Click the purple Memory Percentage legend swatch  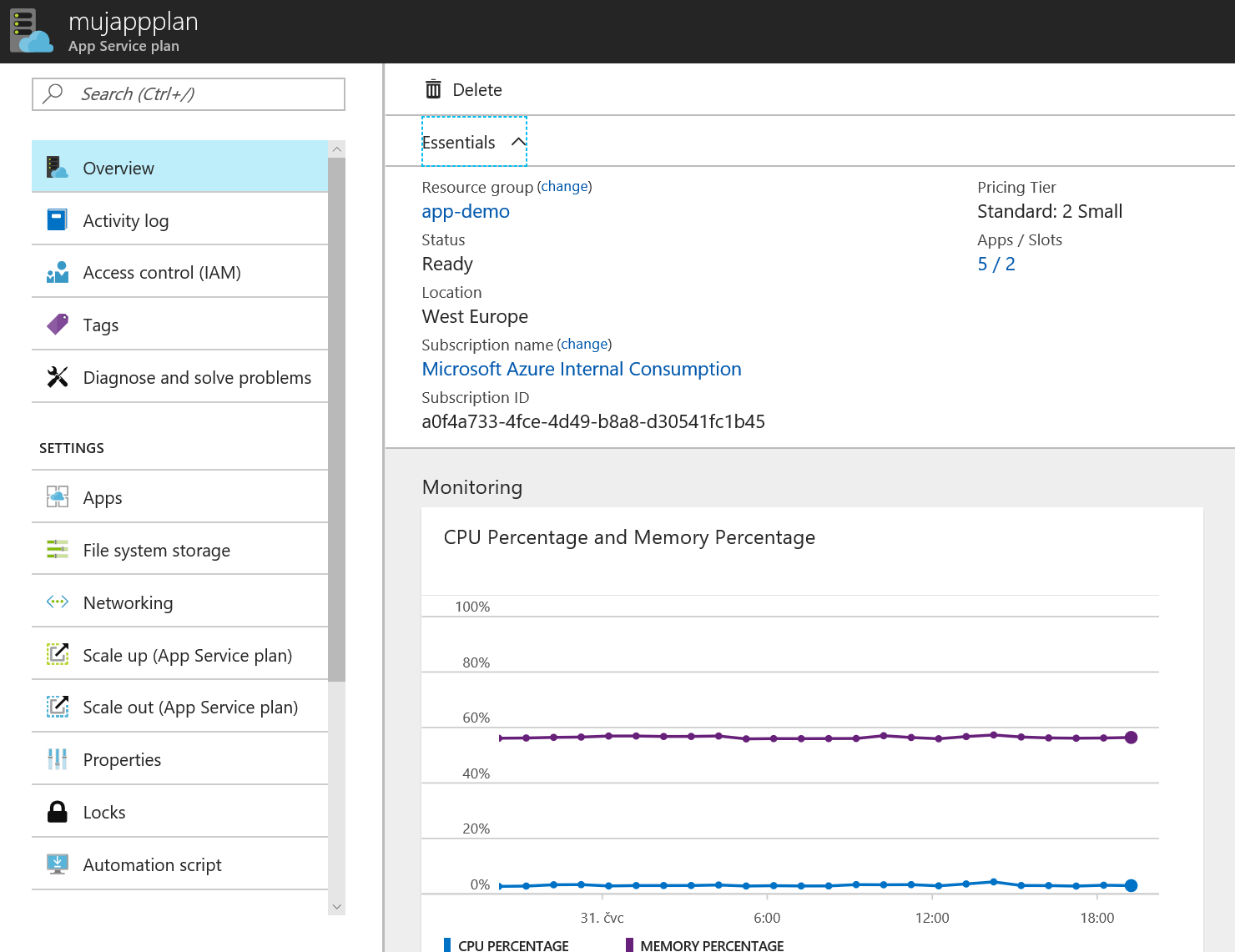pos(629,944)
